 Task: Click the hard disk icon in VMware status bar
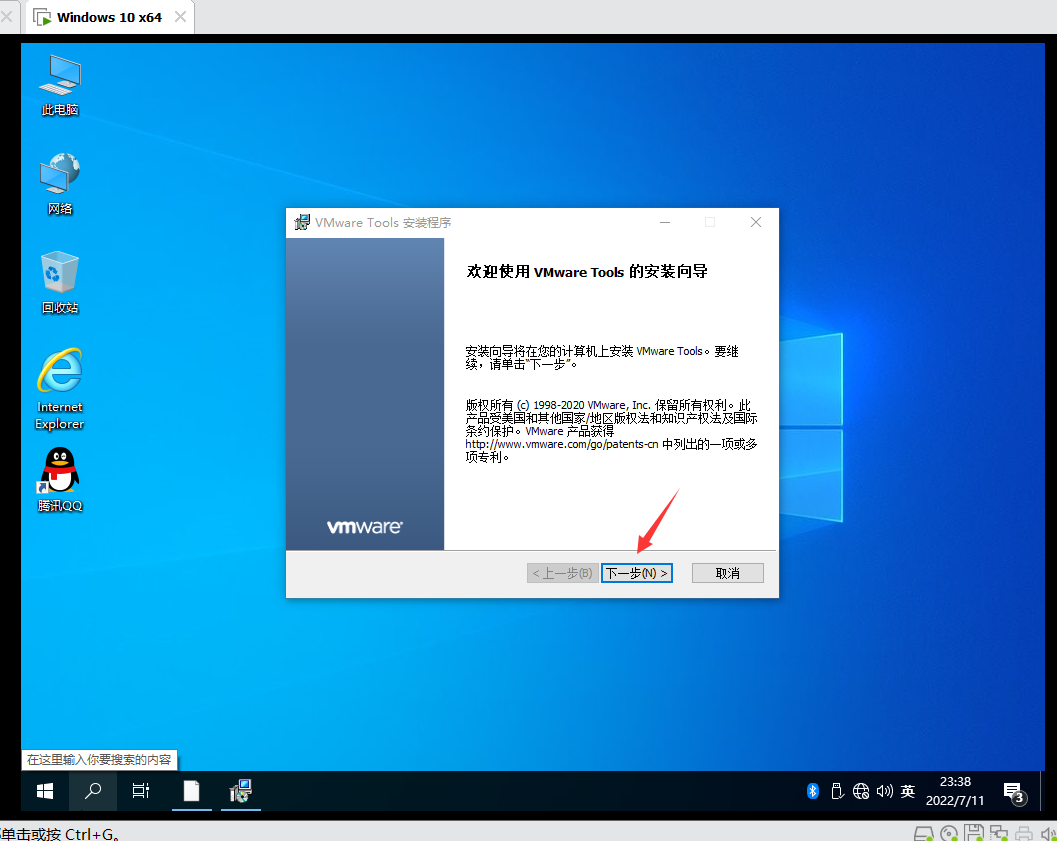924,834
